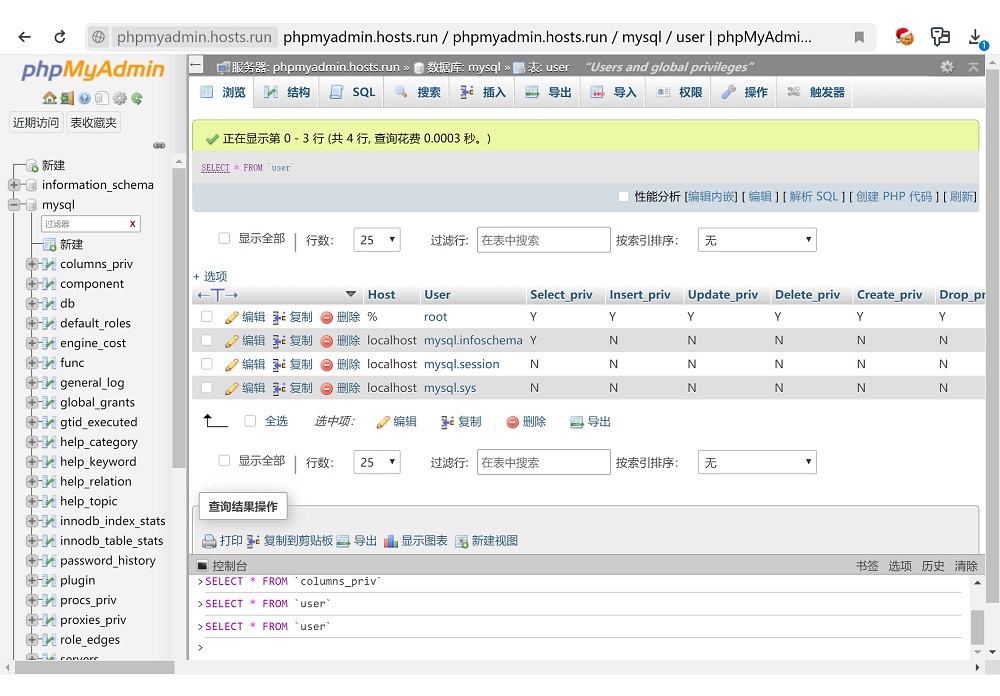Edit the root user row
1000x696 pixels.
[246, 317]
